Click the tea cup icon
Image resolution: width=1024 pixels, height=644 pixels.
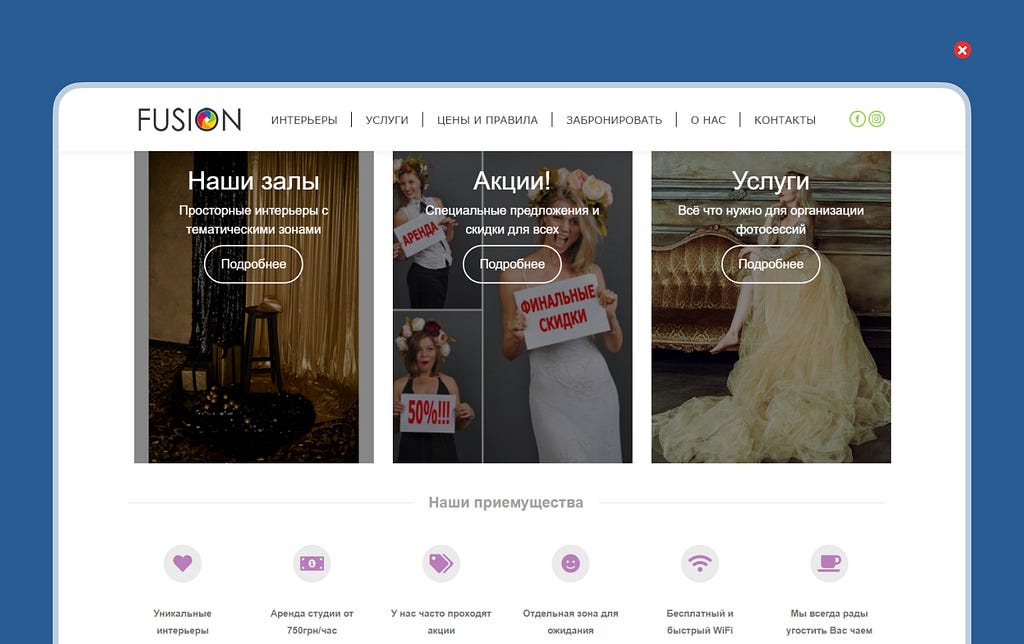pos(829,563)
